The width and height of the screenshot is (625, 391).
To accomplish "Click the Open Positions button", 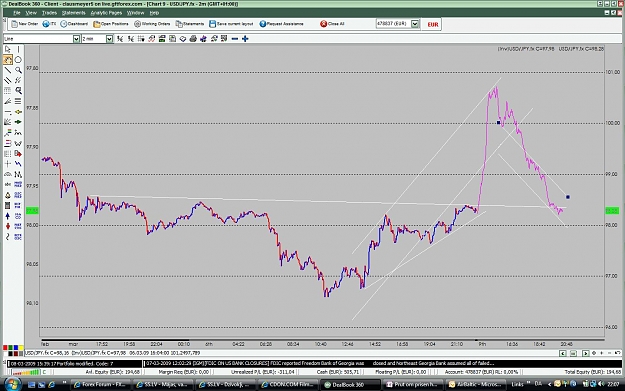I will click(111, 24).
